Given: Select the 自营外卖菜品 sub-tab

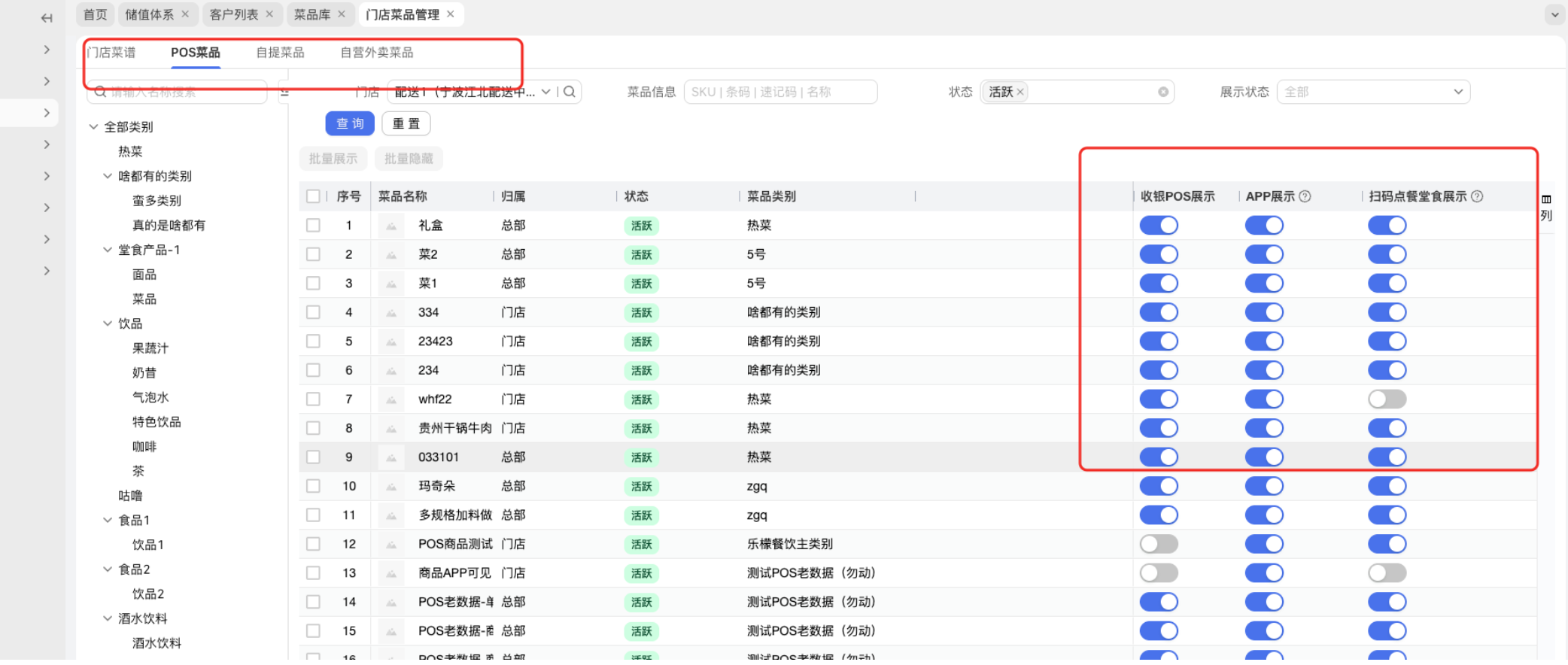Looking at the screenshot, I should click(376, 53).
